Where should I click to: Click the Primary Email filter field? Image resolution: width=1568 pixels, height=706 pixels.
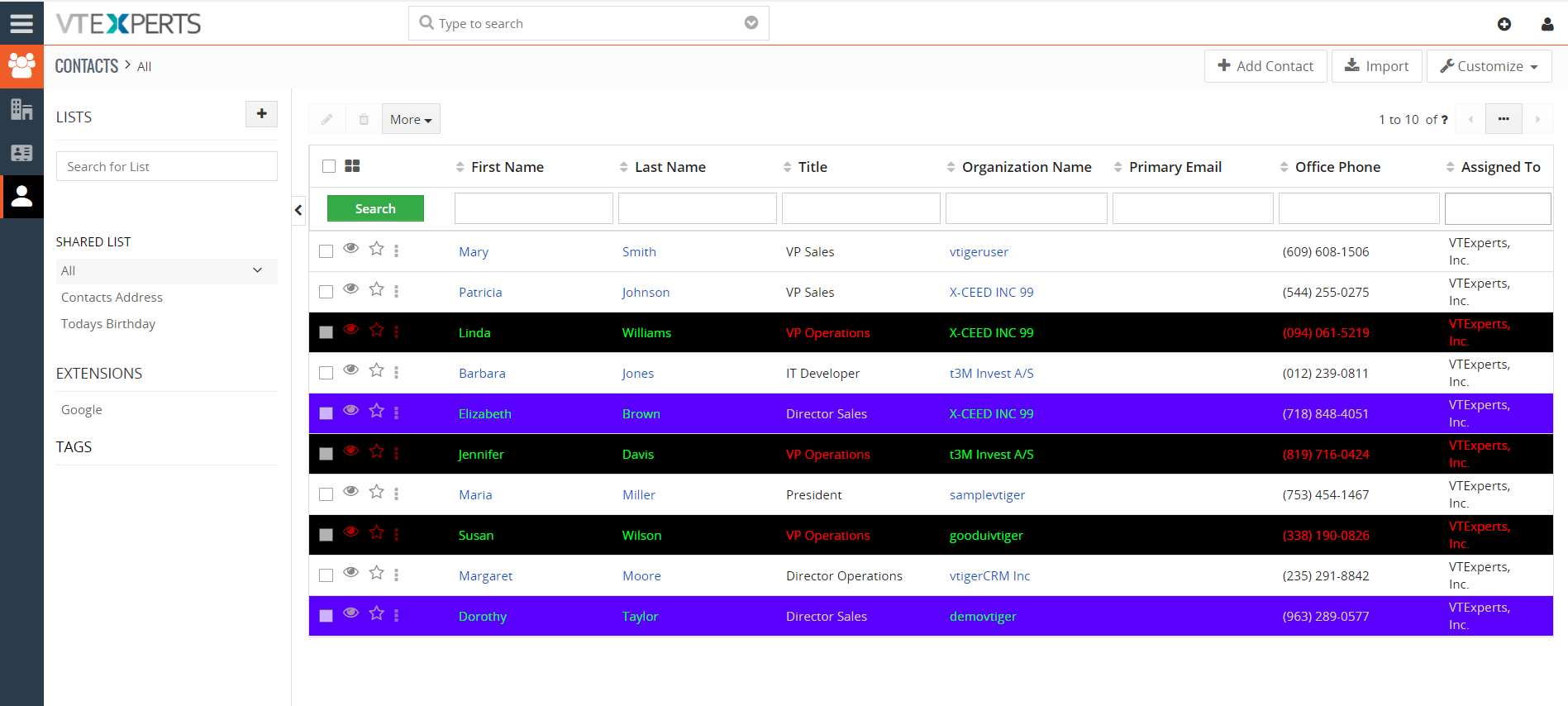click(1193, 208)
